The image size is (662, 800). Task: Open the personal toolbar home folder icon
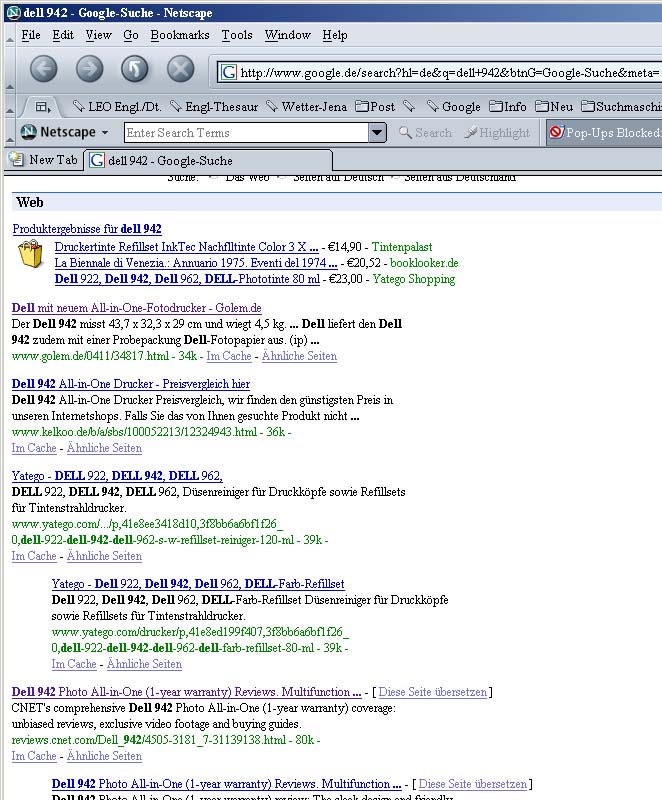(43, 107)
